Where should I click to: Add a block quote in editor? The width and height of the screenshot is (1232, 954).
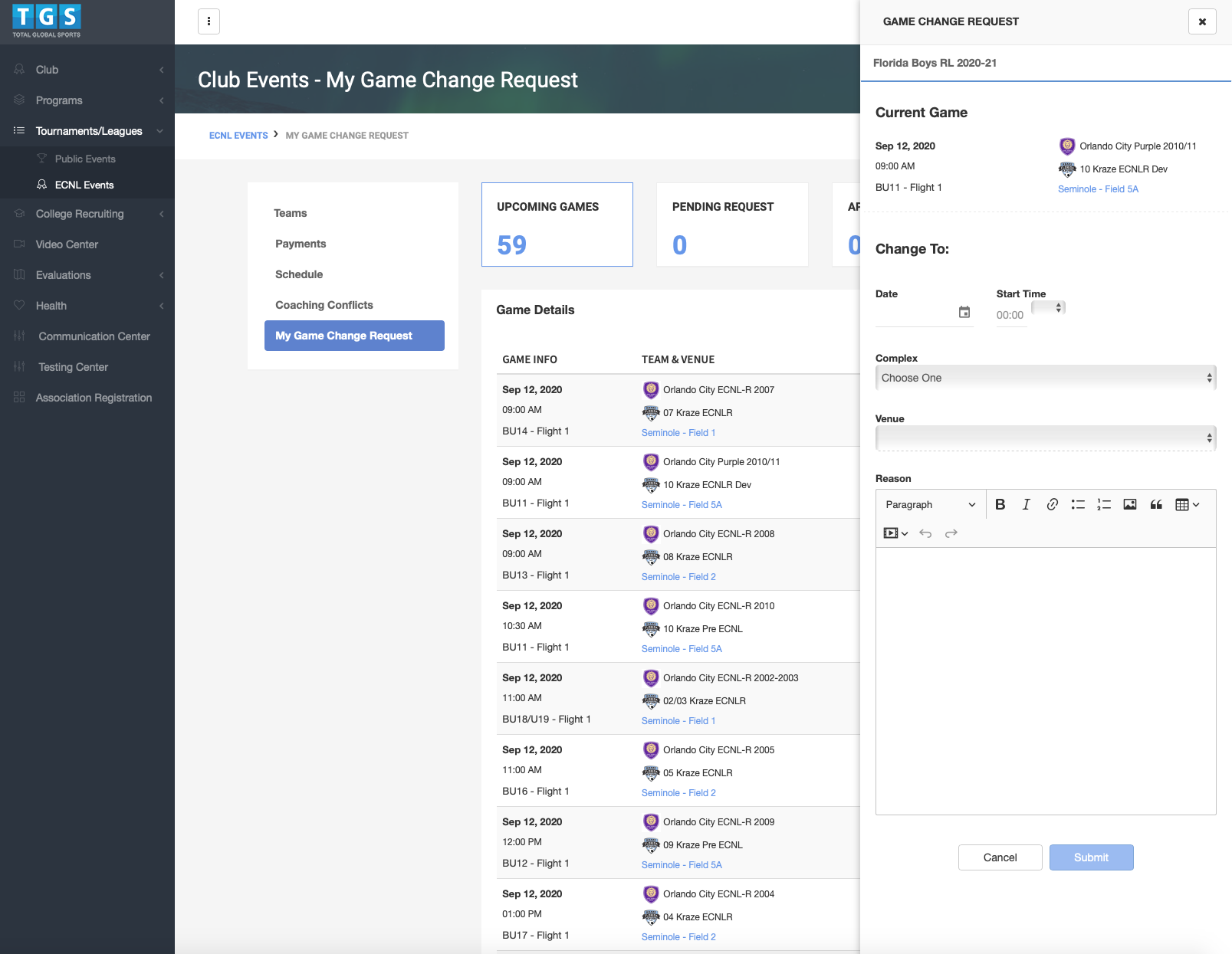(1156, 504)
